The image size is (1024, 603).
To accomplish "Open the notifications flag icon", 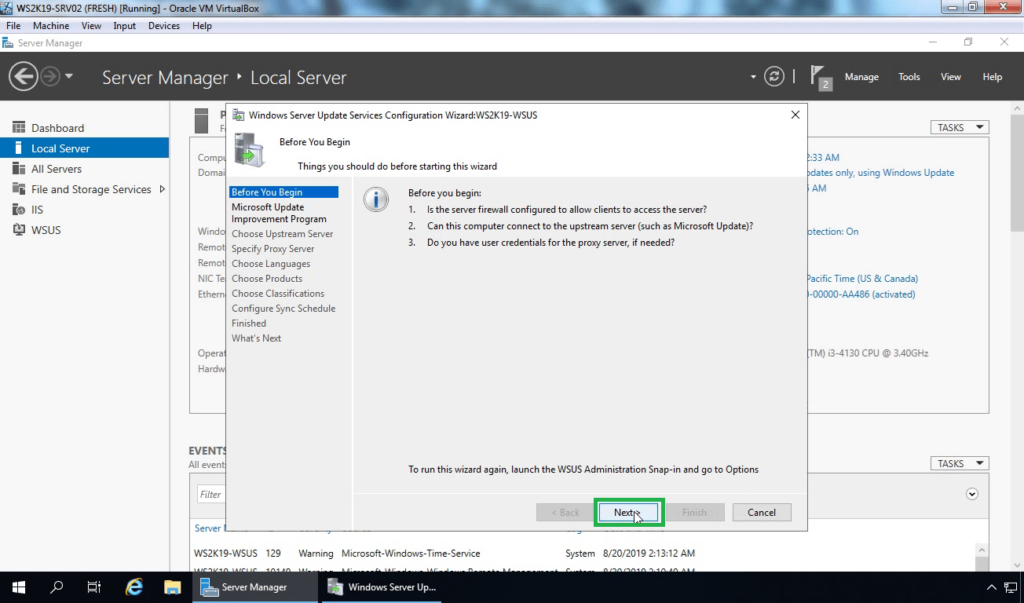I will point(820,77).
